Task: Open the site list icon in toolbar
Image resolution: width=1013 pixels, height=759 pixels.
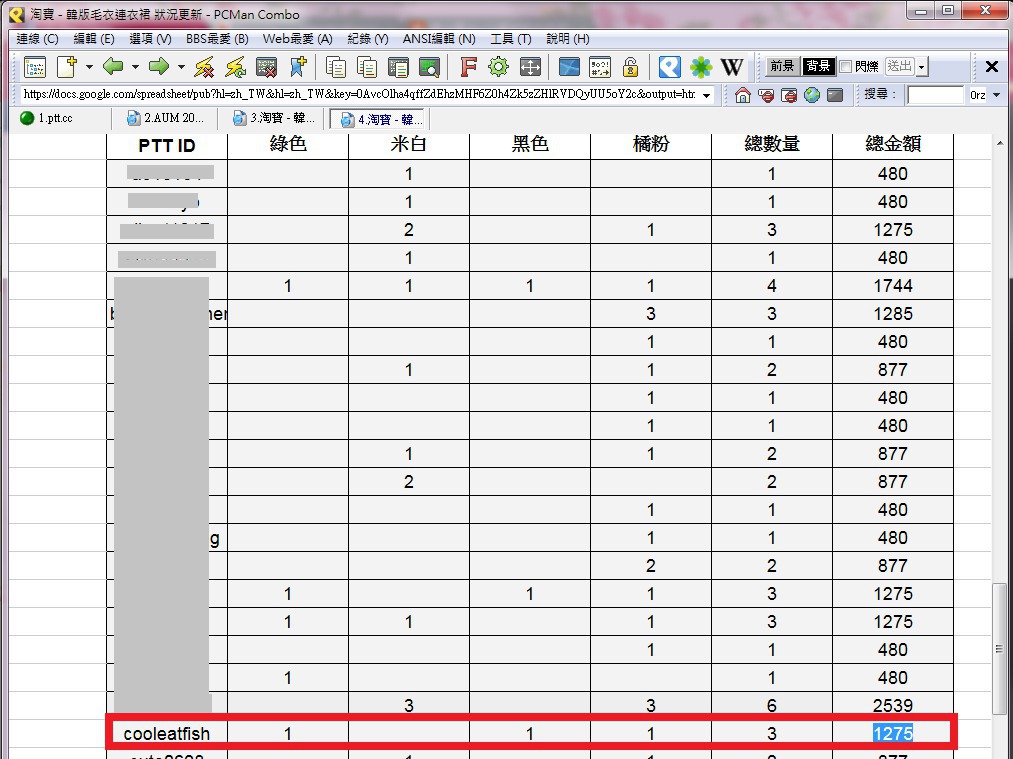Action: [35, 67]
